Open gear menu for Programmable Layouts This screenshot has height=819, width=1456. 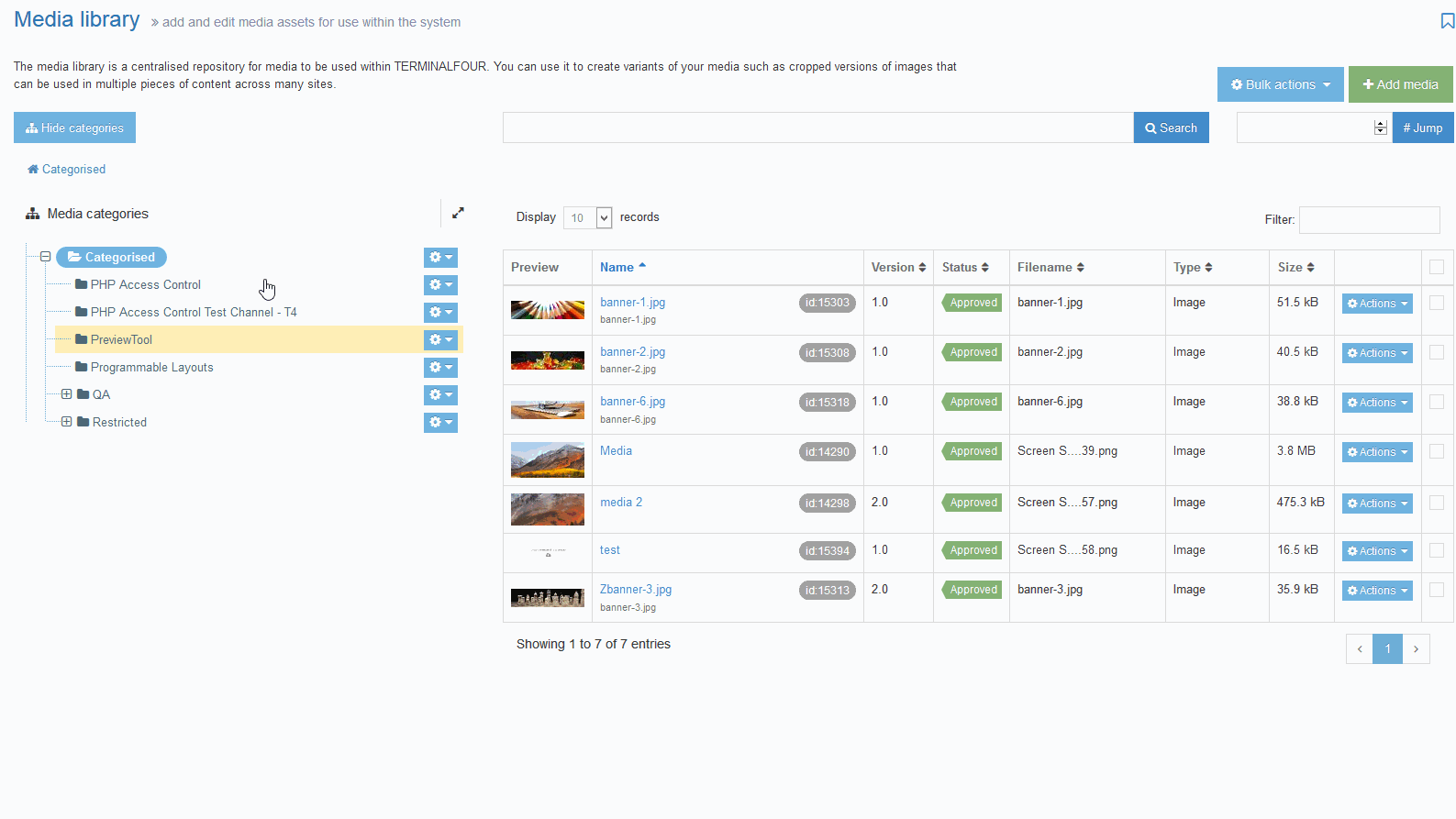440,367
